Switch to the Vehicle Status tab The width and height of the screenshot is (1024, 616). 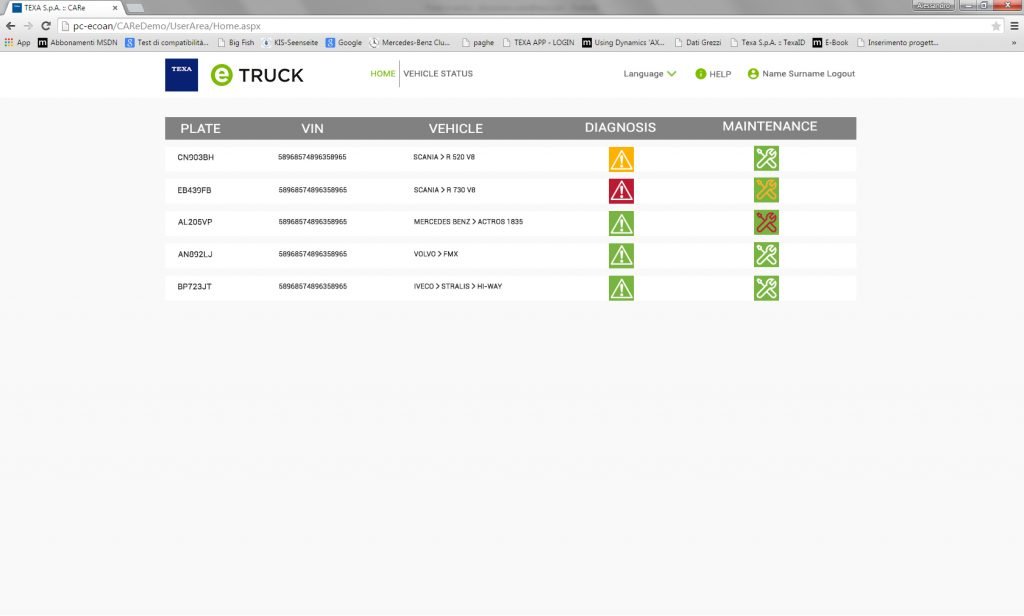[x=438, y=74]
